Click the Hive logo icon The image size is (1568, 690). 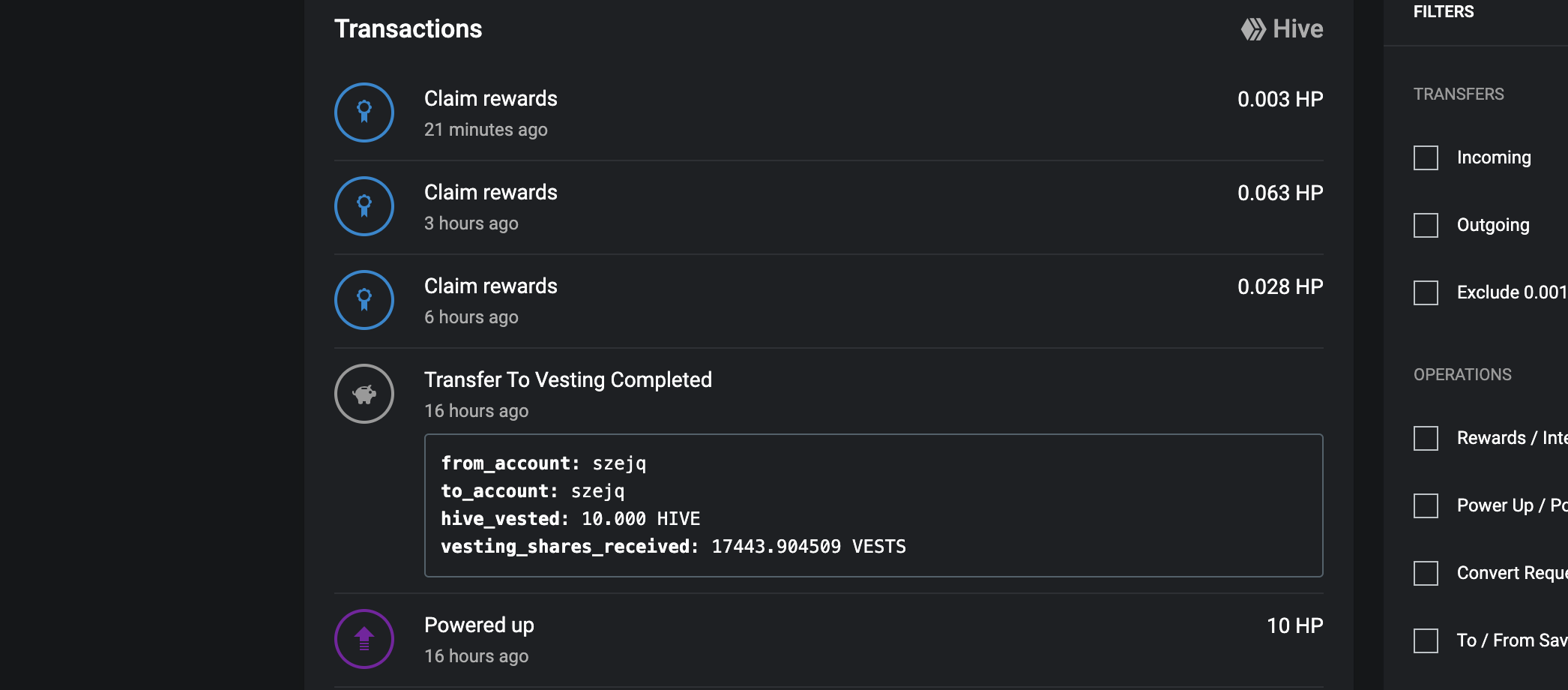(x=1253, y=29)
